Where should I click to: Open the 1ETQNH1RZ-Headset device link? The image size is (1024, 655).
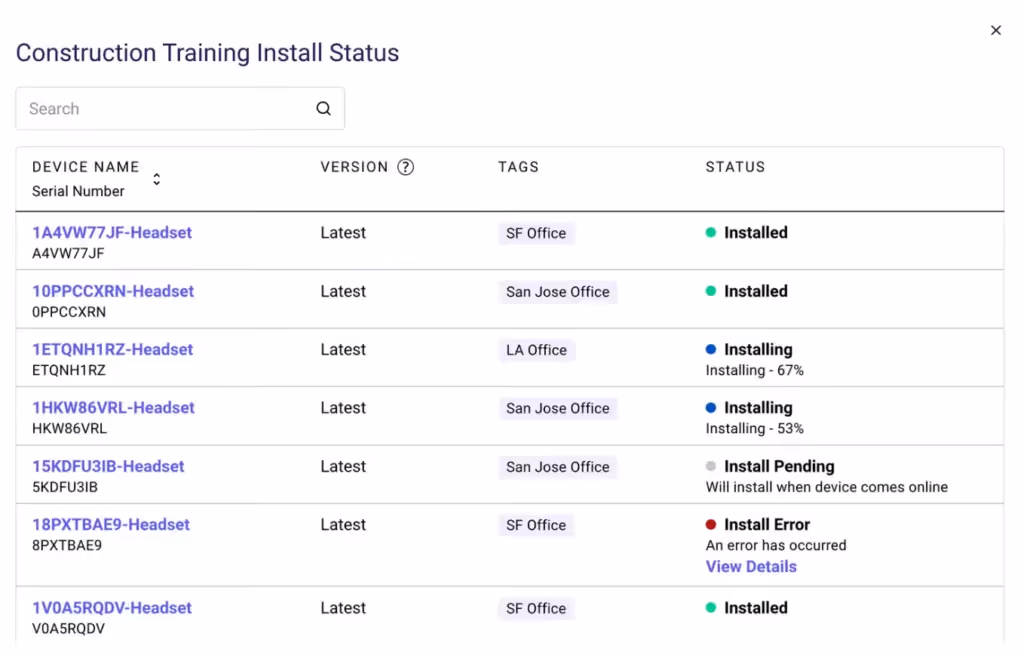(112, 349)
